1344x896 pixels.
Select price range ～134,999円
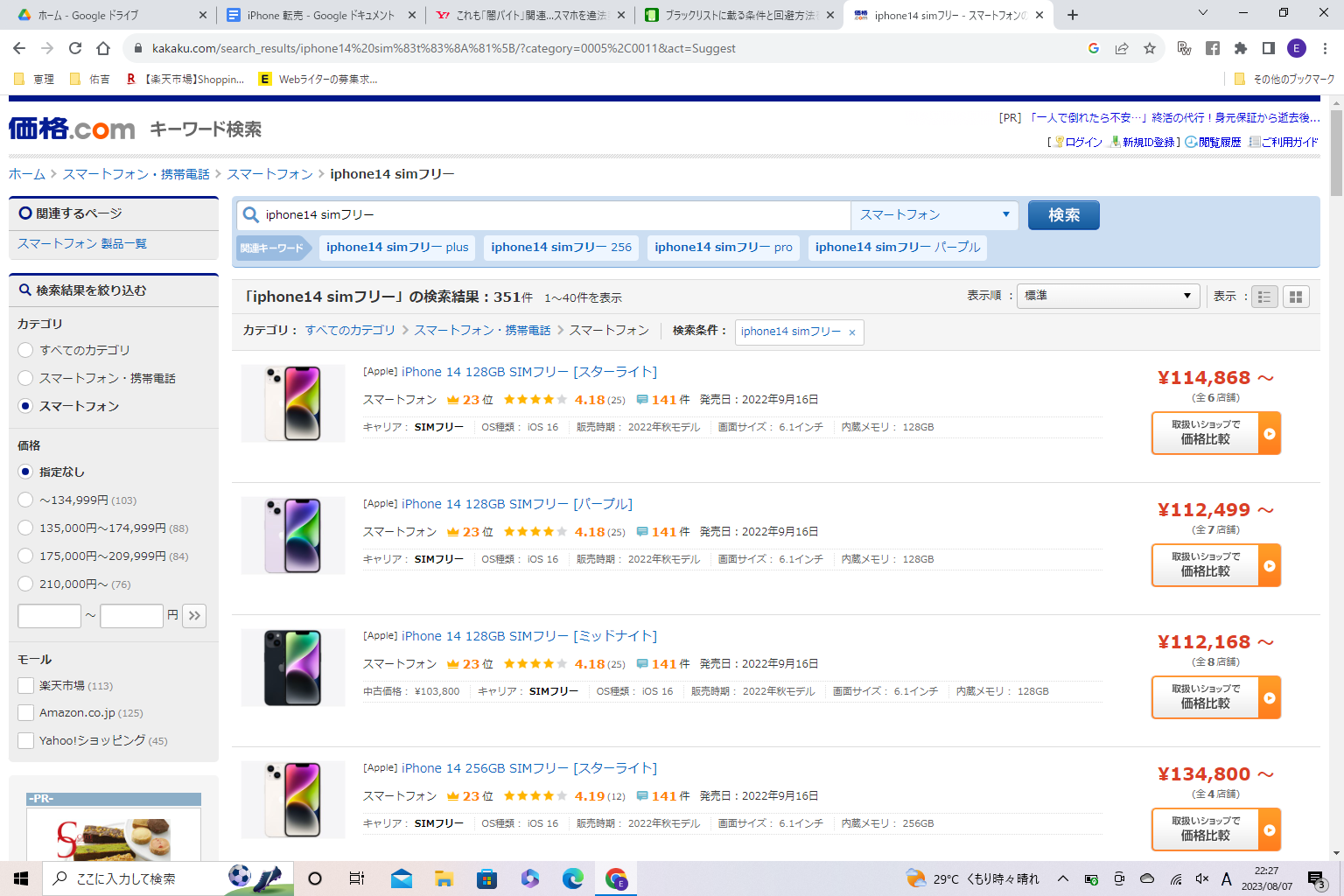click(25, 500)
